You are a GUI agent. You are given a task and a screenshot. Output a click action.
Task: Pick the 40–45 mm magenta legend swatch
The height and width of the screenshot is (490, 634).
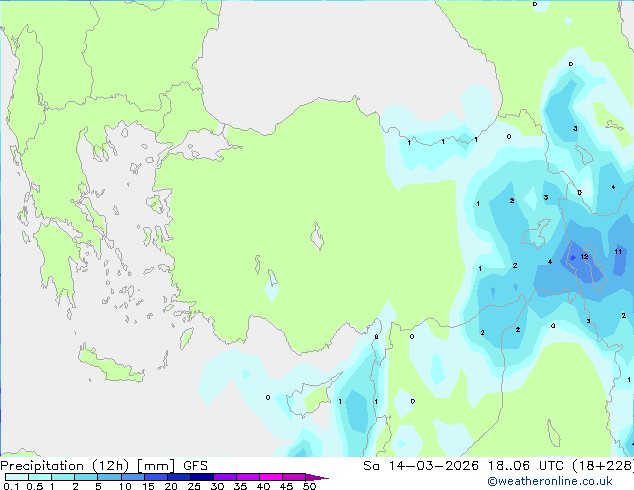click(x=271, y=477)
